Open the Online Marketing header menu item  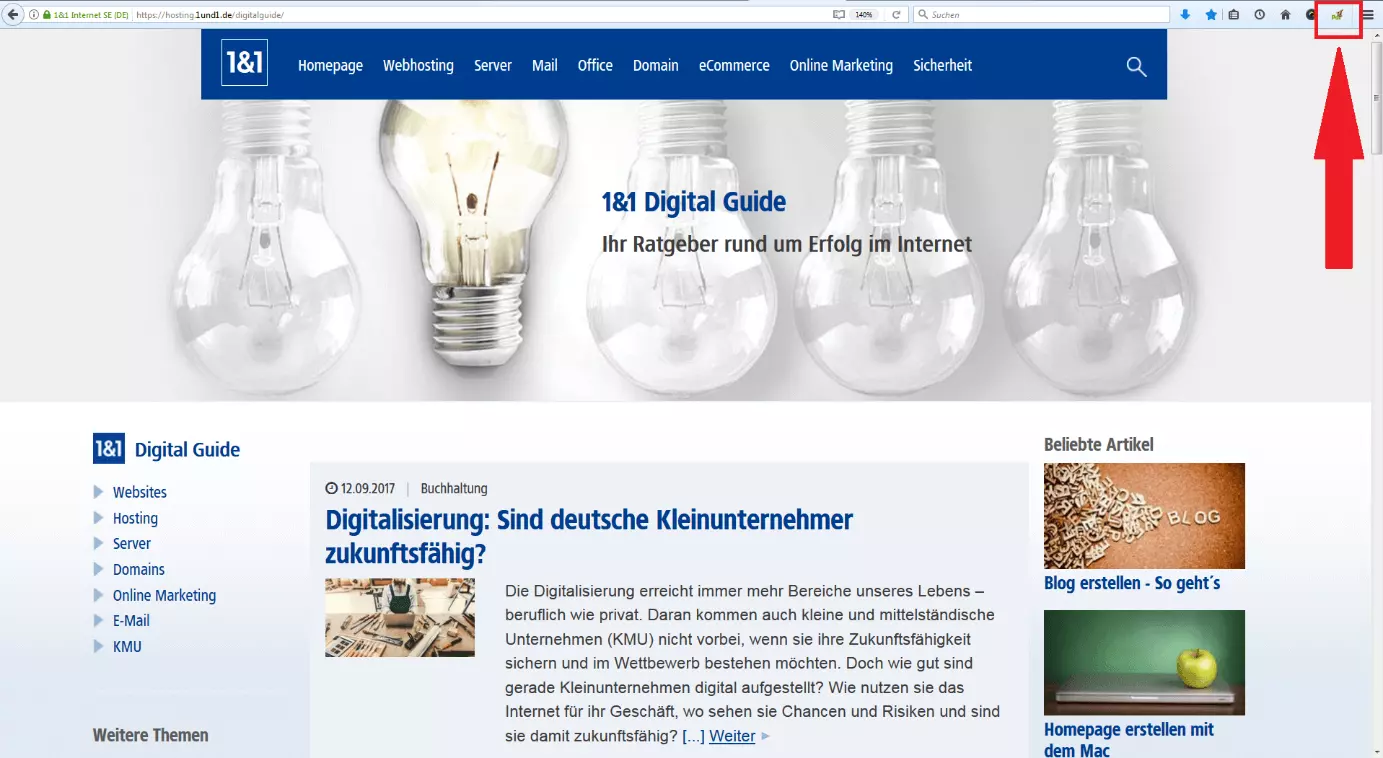[841, 65]
